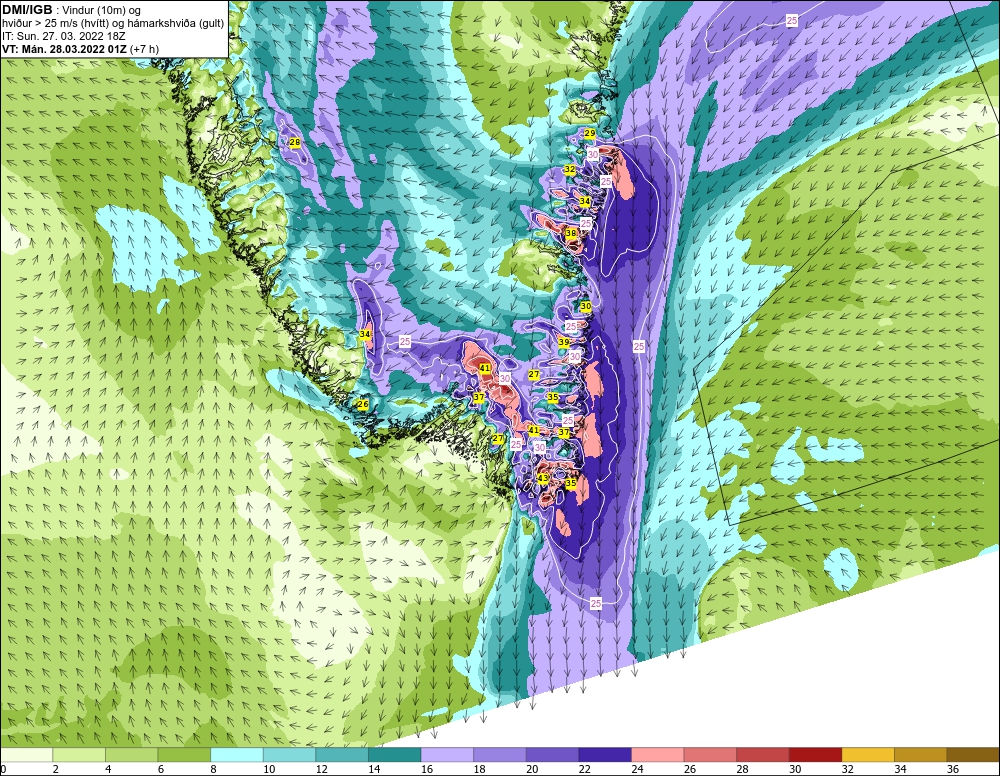The image size is (1000, 776).
Task: Click the '16' tick label on color scale
Action: (427, 769)
